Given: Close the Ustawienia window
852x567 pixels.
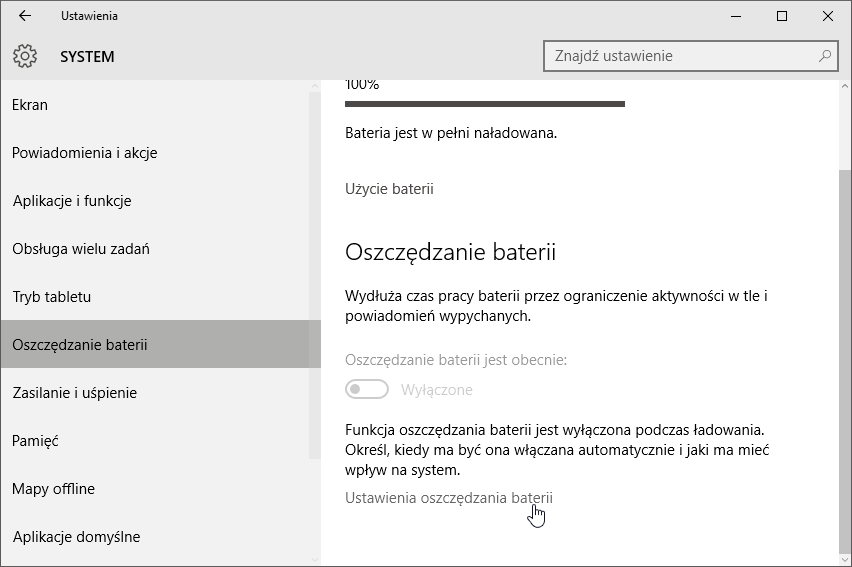Looking at the screenshot, I should 828,16.
